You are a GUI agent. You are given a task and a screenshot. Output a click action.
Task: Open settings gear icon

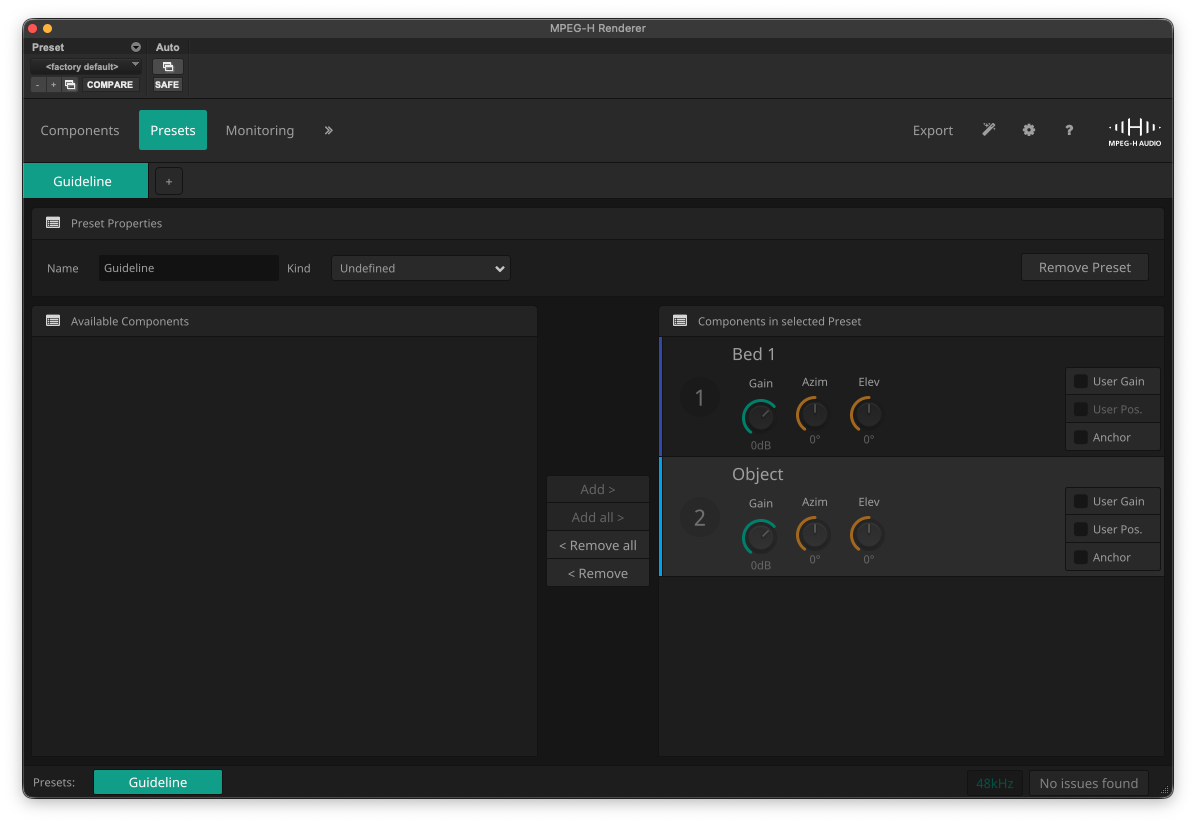point(1029,130)
